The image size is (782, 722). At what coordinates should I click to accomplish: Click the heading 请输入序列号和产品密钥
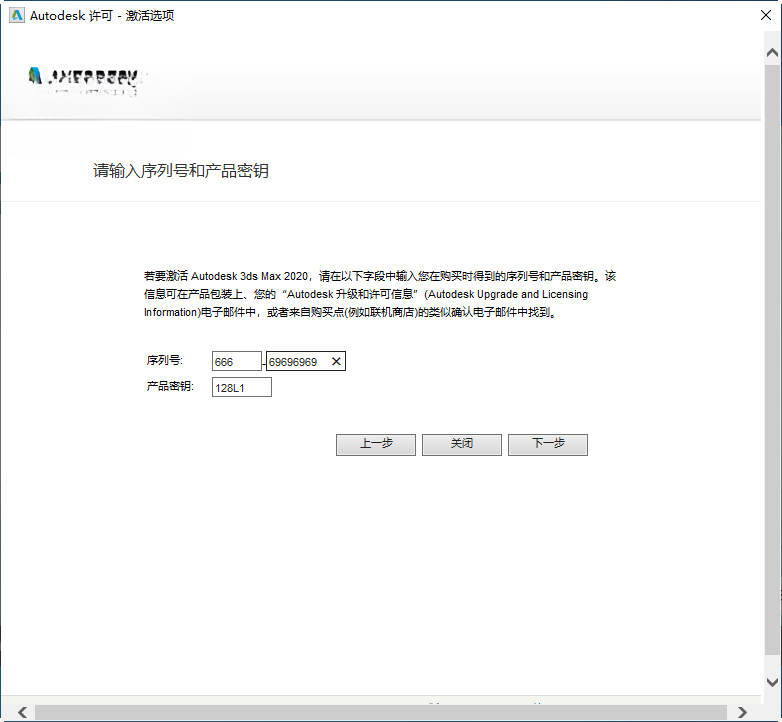(181, 171)
